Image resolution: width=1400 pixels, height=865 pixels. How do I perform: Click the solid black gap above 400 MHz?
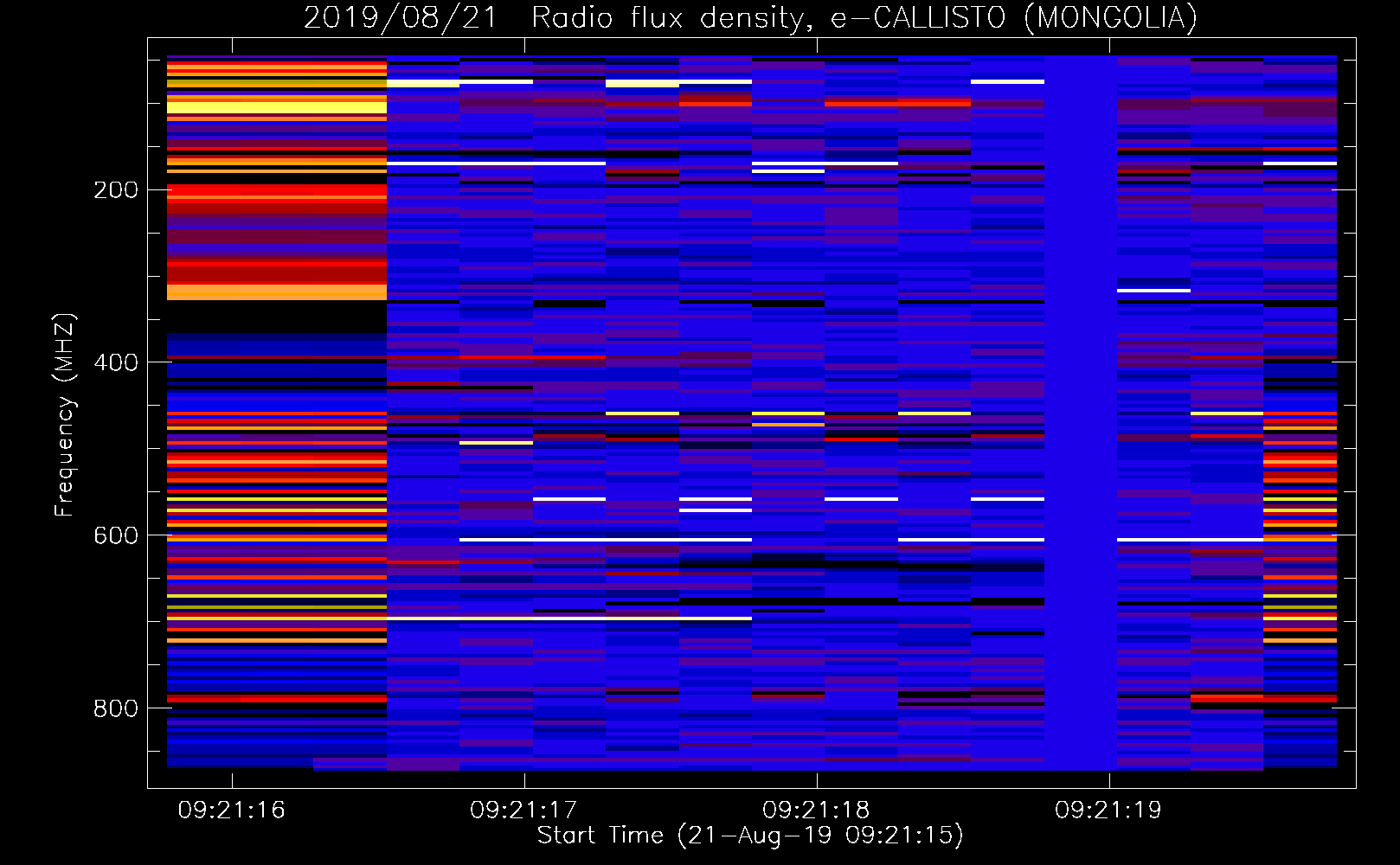[277, 317]
